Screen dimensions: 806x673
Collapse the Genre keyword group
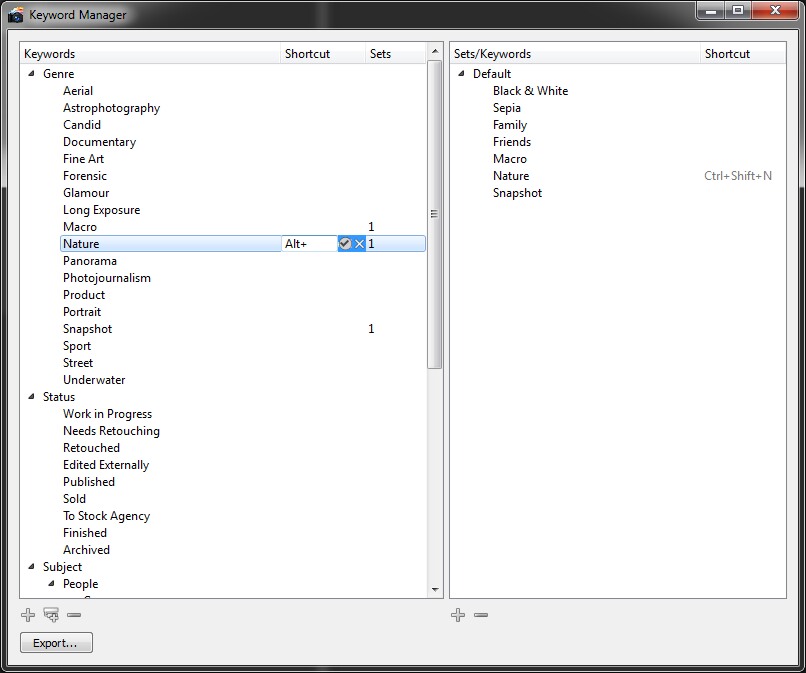coord(31,74)
